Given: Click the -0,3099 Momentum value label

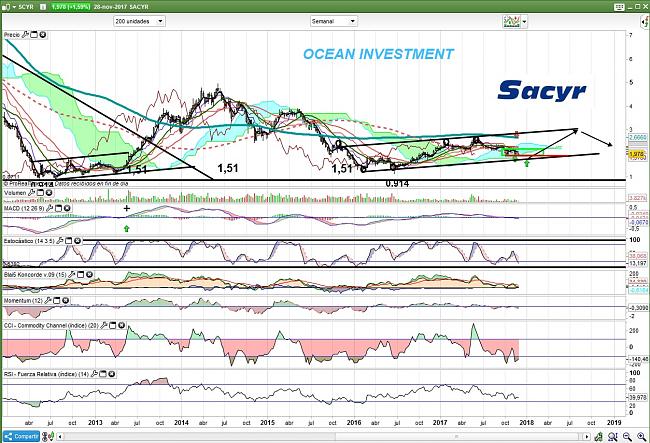Looking at the screenshot, I should 638,308.
